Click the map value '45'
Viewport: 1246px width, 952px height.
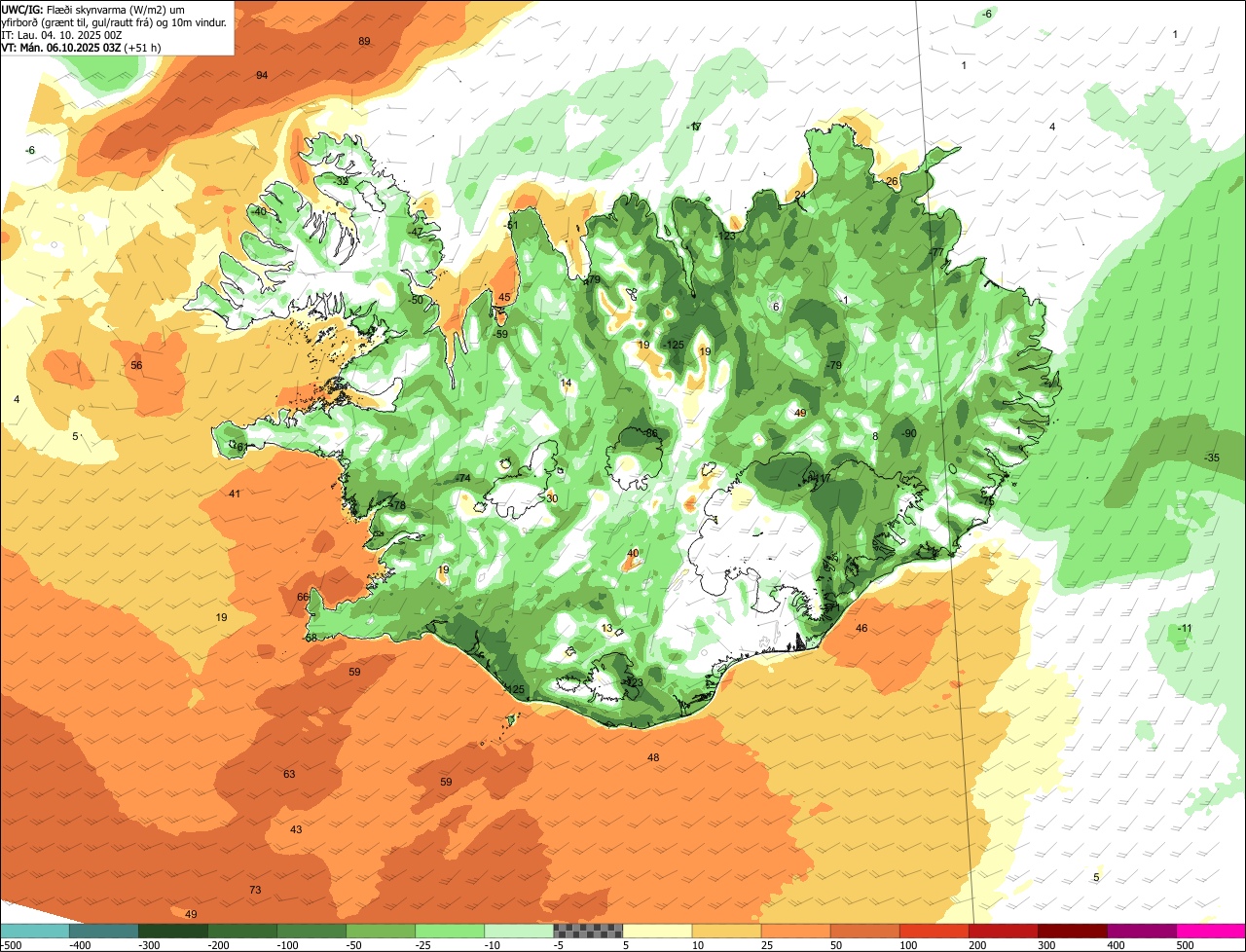504,297
